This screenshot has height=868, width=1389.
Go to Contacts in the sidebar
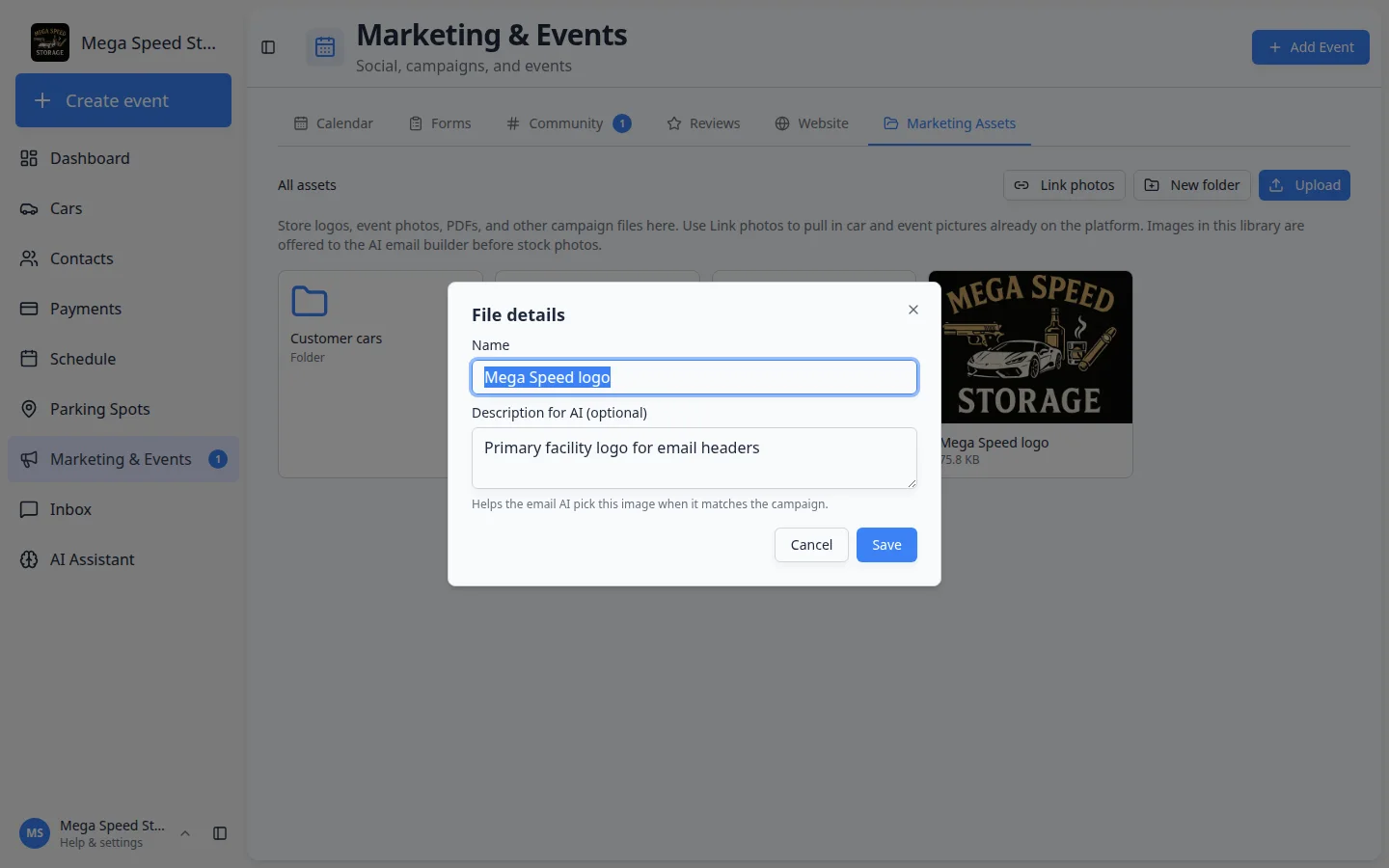(123, 258)
